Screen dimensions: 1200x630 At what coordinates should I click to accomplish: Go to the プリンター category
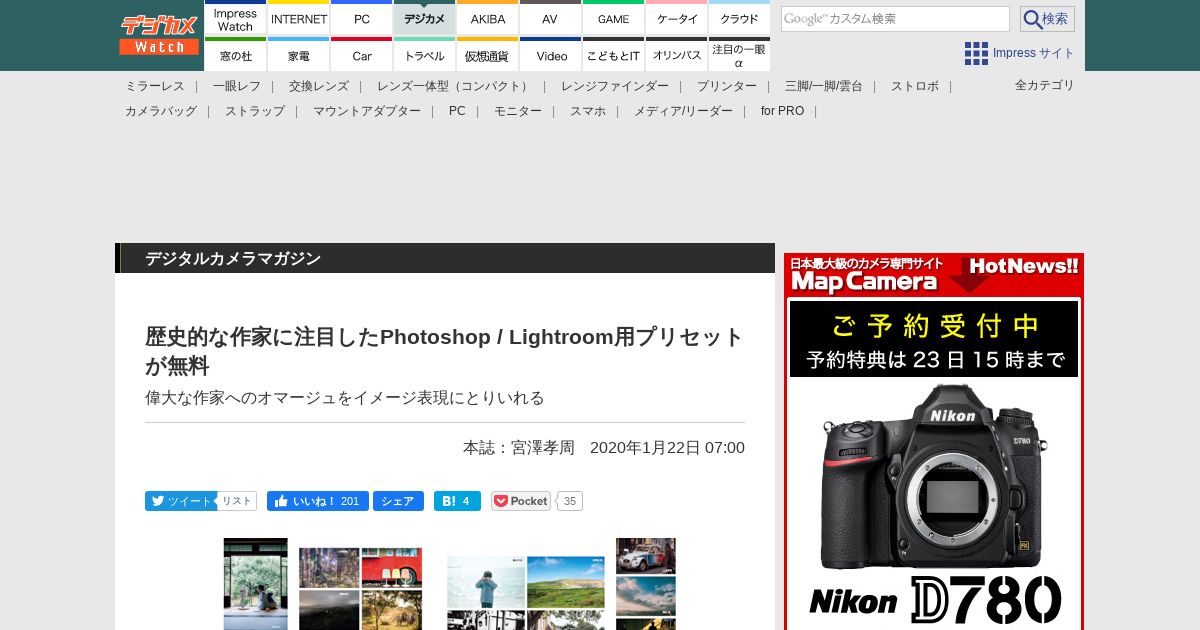(727, 86)
